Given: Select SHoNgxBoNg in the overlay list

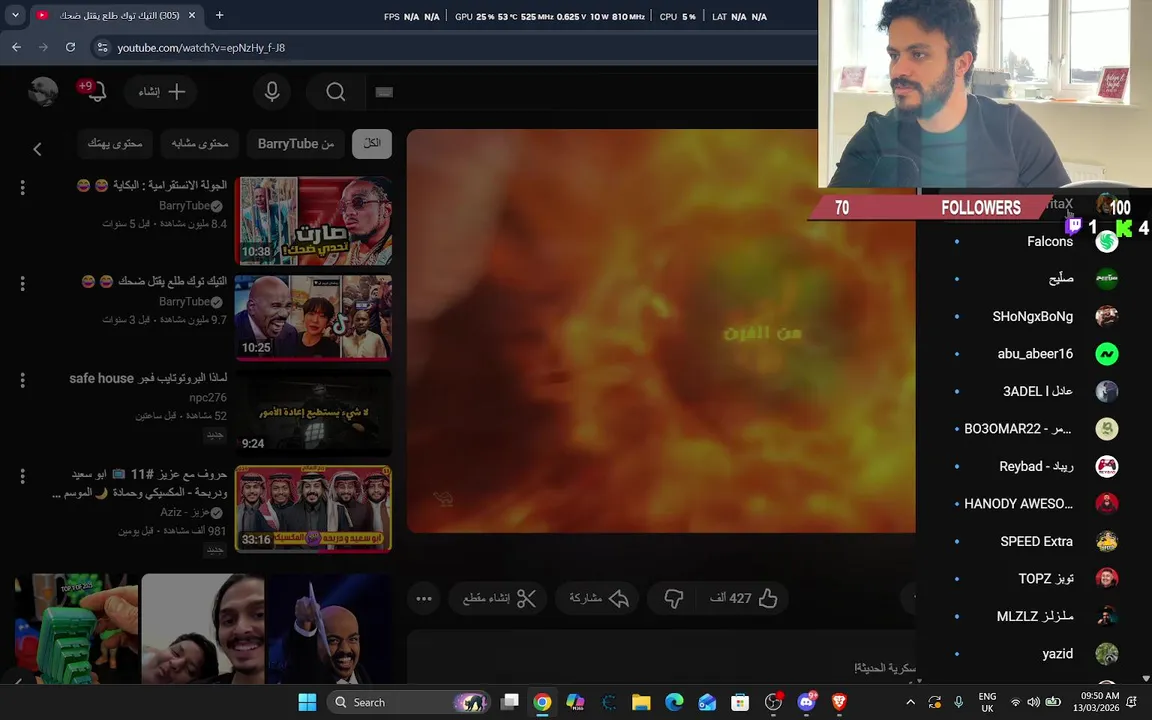Looking at the screenshot, I should [x=1032, y=316].
